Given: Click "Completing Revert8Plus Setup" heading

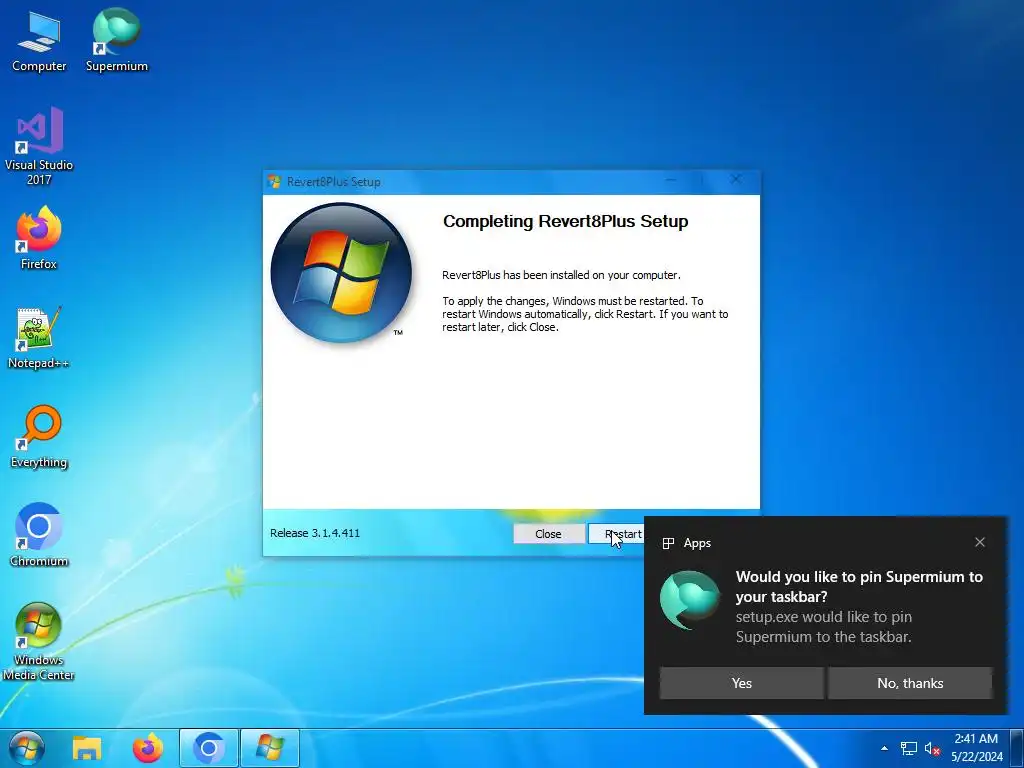Looking at the screenshot, I should click(566, 221).
